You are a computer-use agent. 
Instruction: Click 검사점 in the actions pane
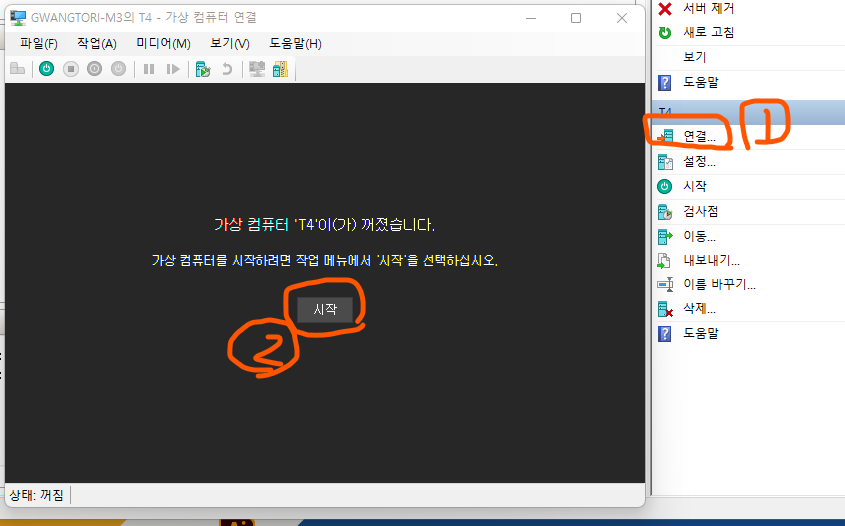click(701, 211)
